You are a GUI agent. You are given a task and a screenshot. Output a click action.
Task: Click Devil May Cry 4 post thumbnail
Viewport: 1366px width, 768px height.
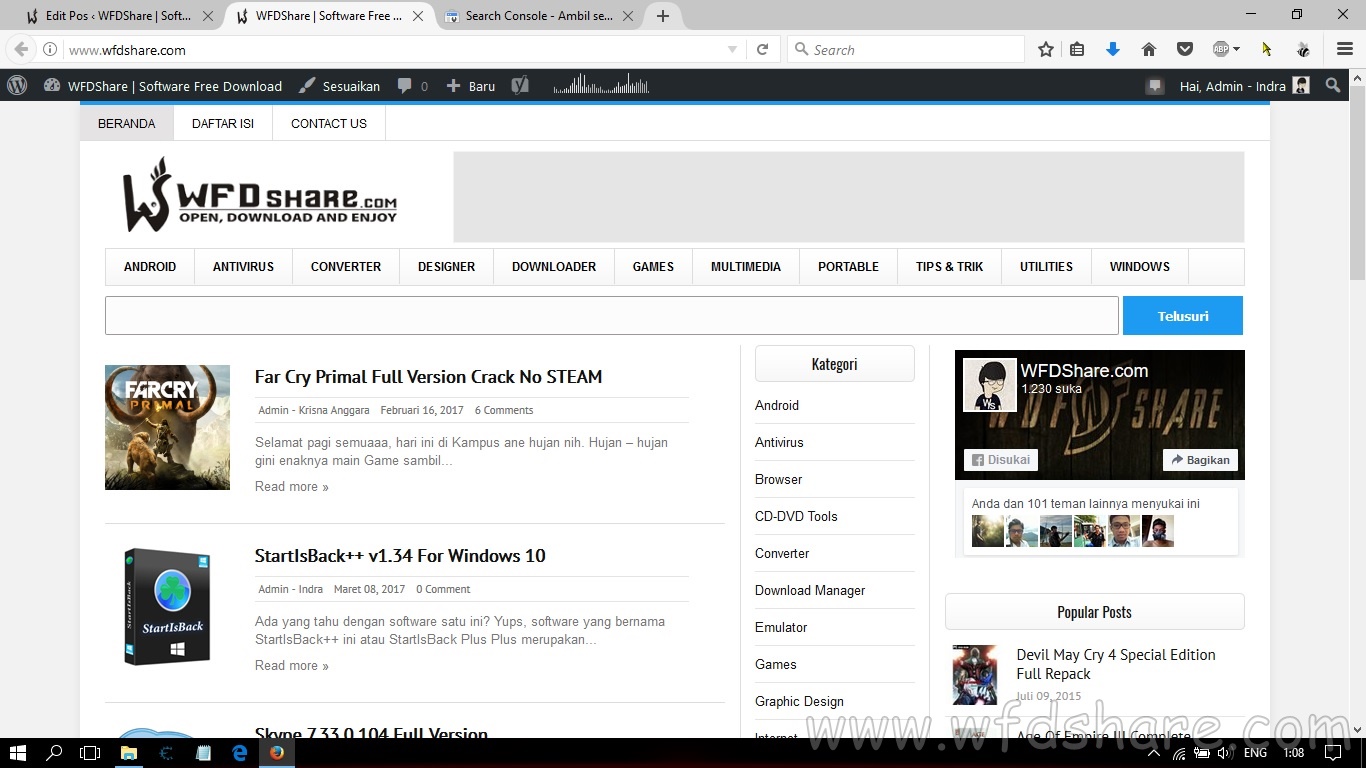click(x=974, y=675)
